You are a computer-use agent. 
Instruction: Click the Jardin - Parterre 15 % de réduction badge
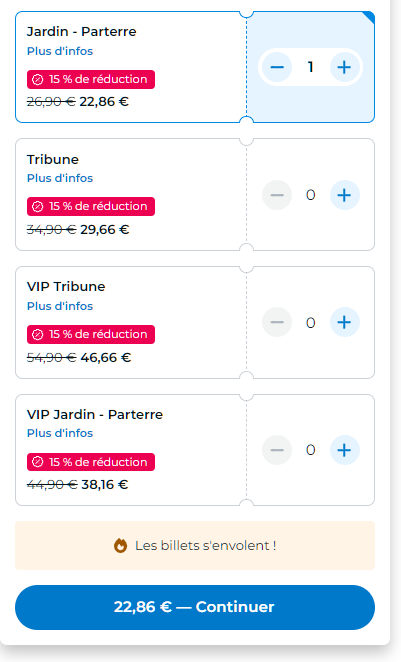click(x=91, y=79)
